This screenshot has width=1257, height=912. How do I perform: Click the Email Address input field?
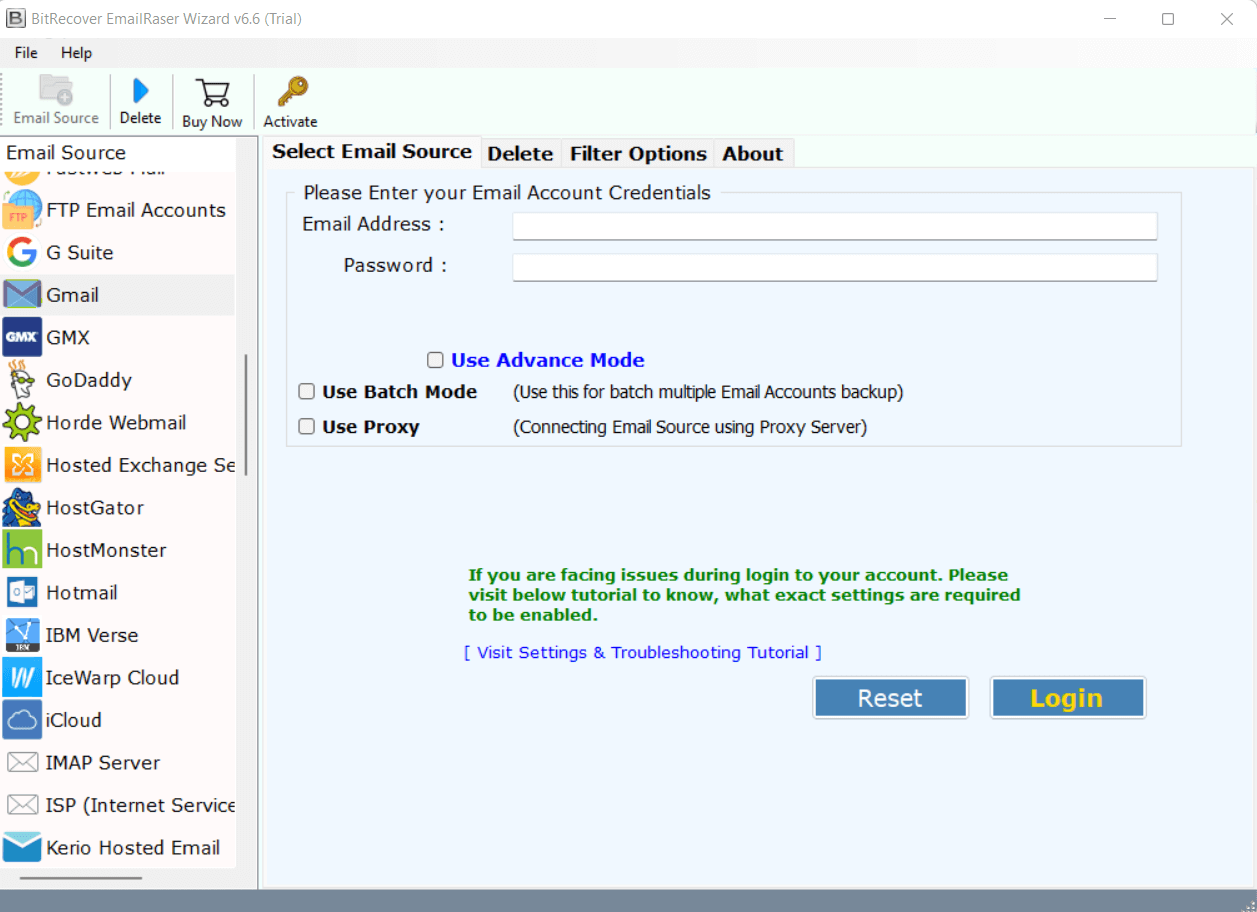coord(835,225)
